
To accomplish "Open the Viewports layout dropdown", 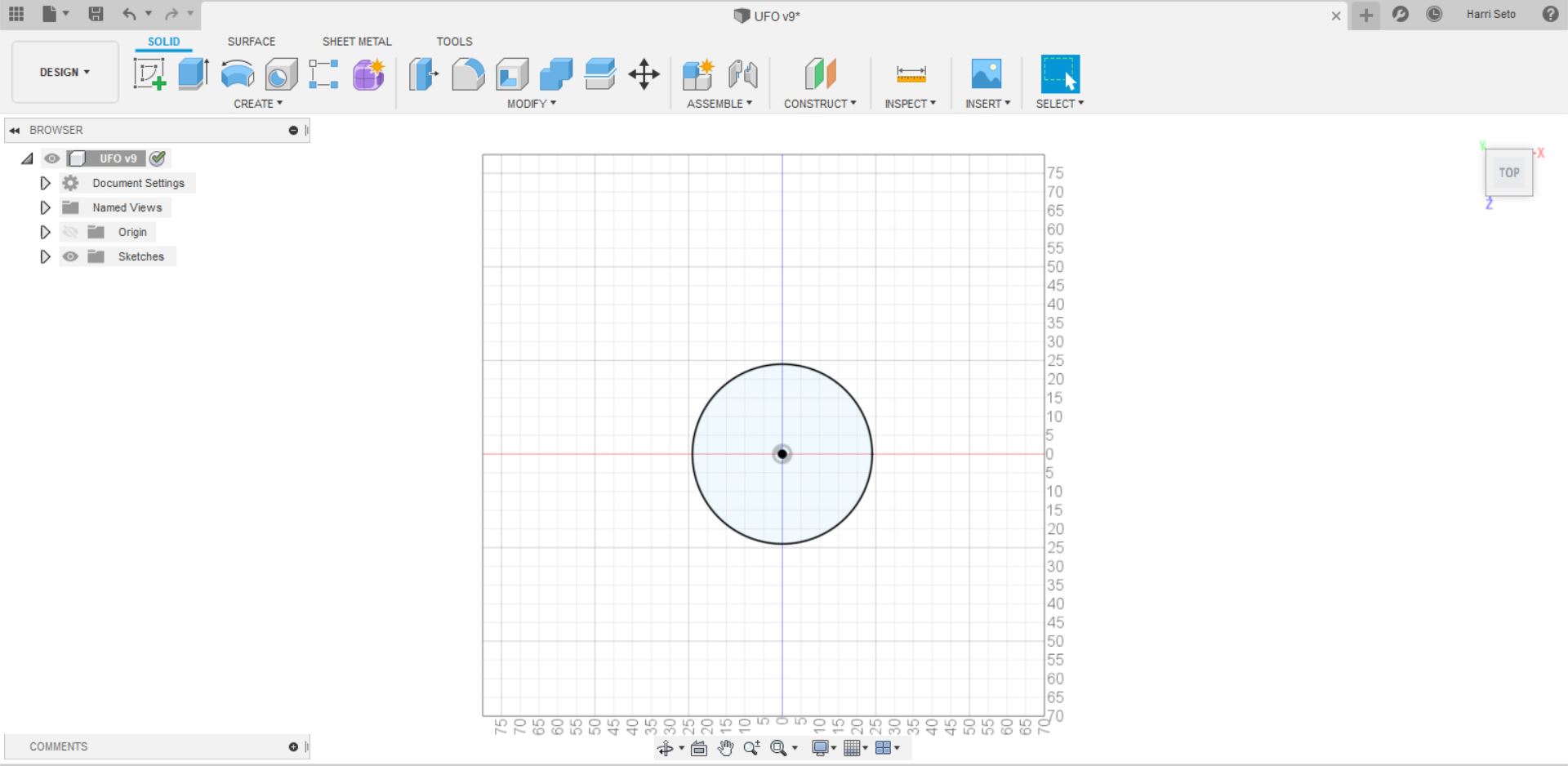I will coord(888,748).
